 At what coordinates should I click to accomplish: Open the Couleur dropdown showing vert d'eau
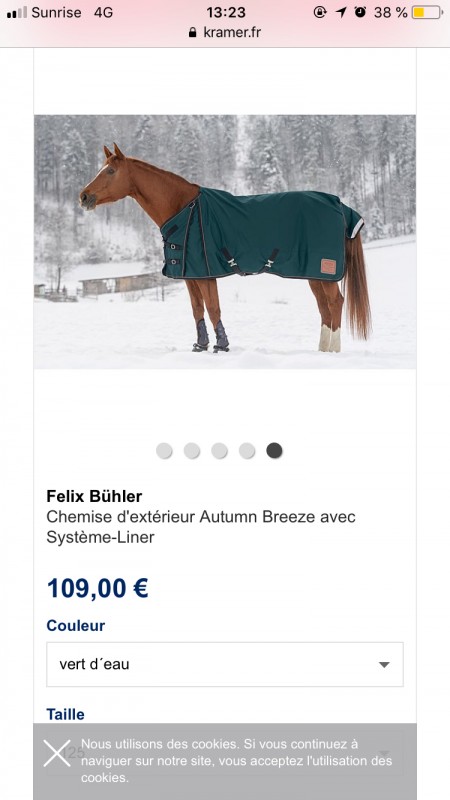coord(225,664)
